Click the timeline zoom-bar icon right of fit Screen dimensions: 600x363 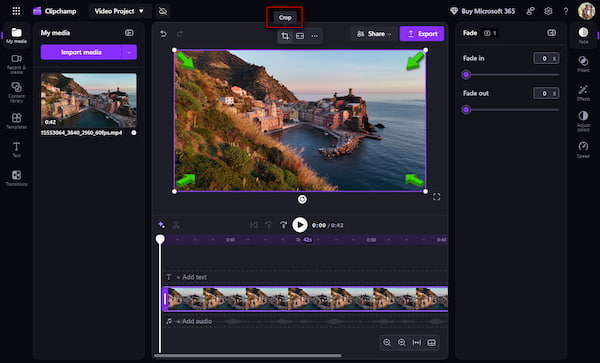tap(431, 343)
